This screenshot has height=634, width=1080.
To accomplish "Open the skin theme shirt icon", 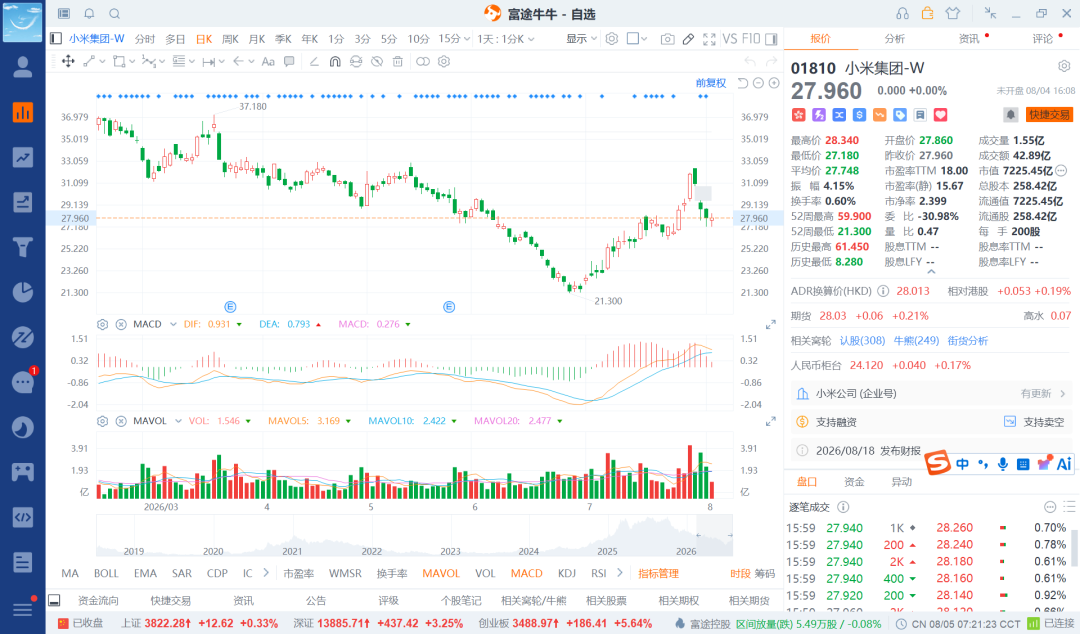I will point(953,13).
